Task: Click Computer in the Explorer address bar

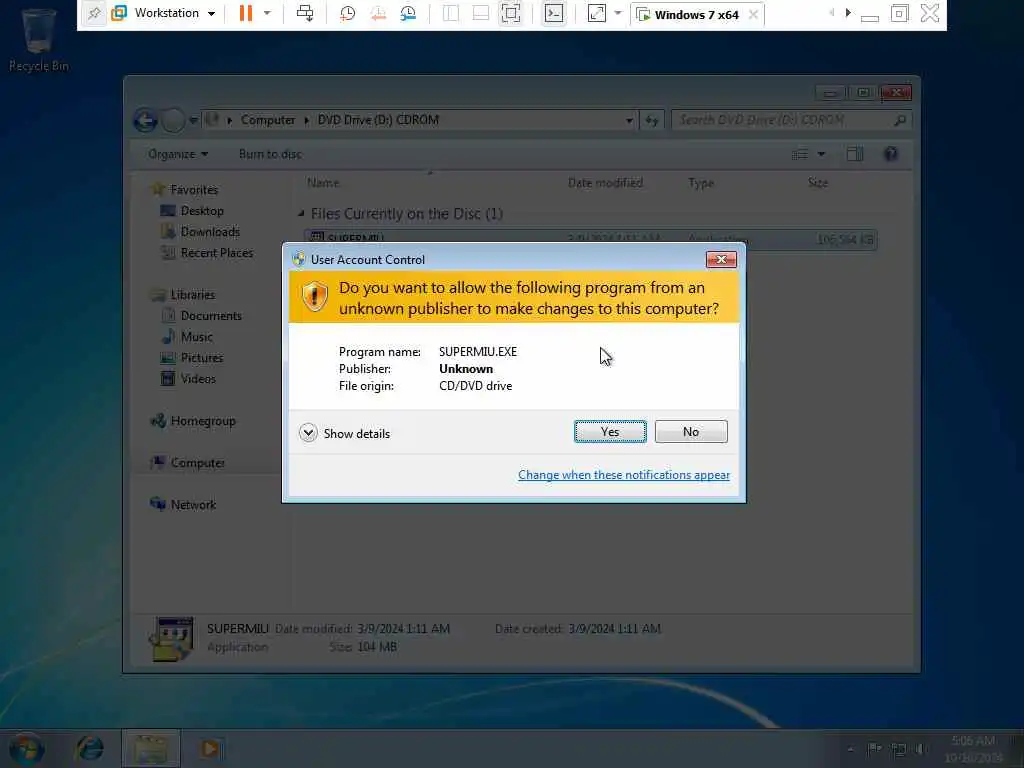Action: (268, 120)
